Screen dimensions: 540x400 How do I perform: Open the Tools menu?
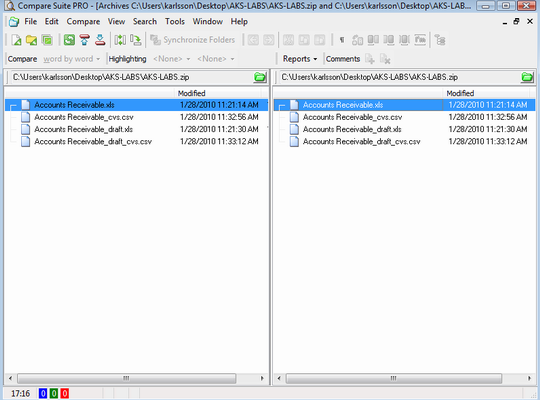pyautogui.click(x=175, y=21)
